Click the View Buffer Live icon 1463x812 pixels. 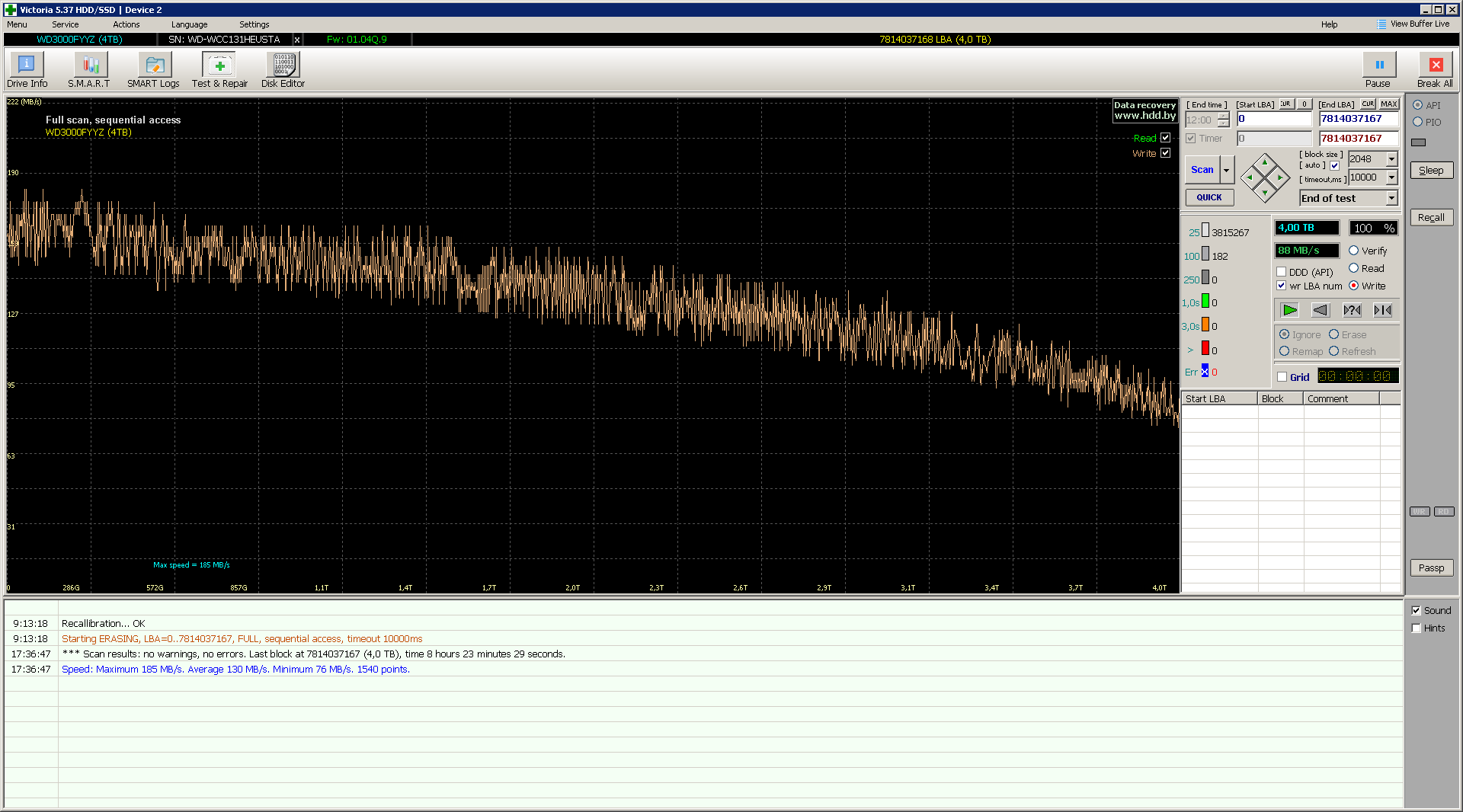click(x=1382, y=24)
